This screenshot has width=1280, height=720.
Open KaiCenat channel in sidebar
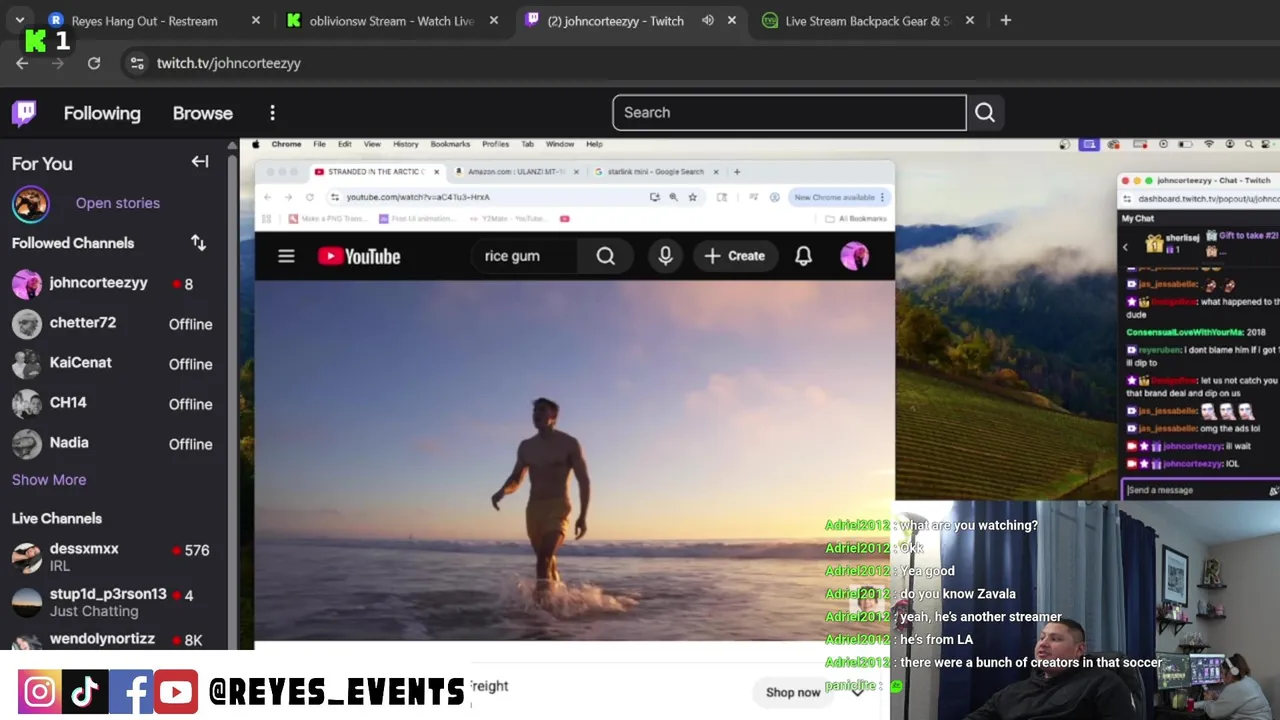(x=112, y=364)
